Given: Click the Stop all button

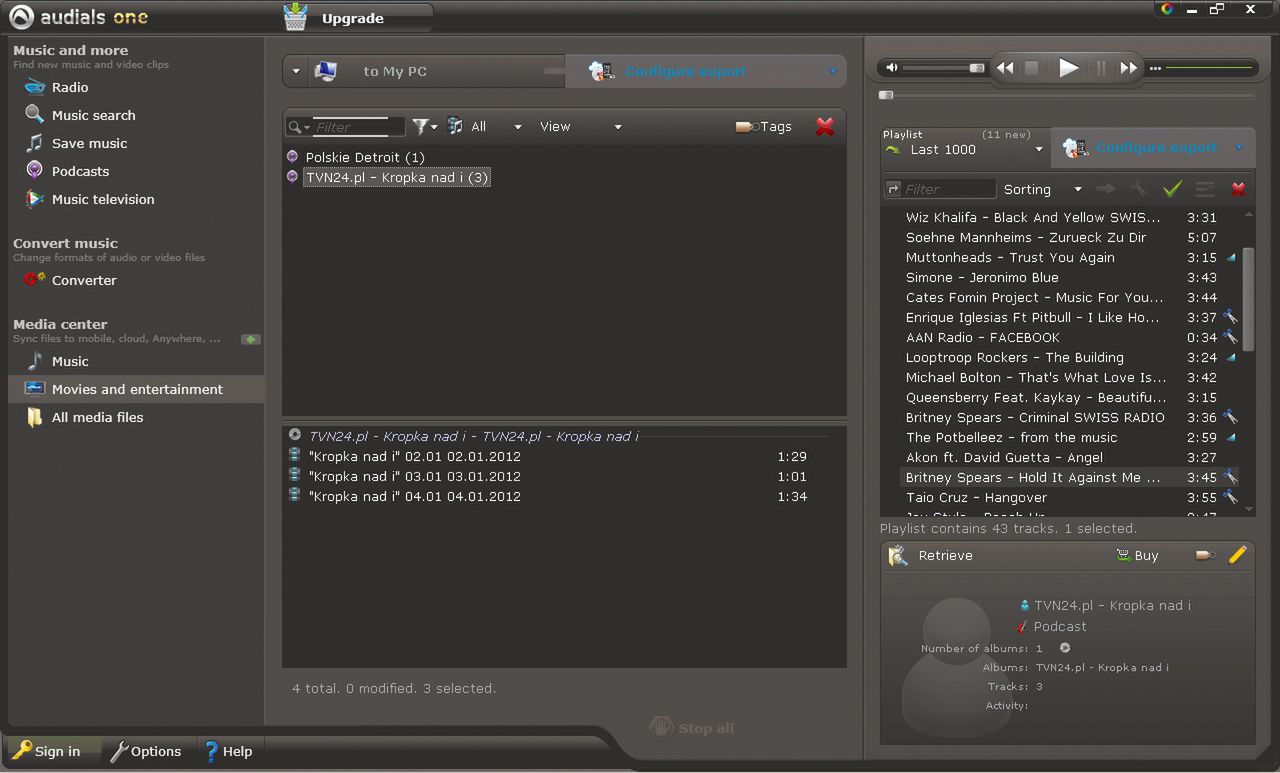Looking at the screenshot, I should point(691,727).
